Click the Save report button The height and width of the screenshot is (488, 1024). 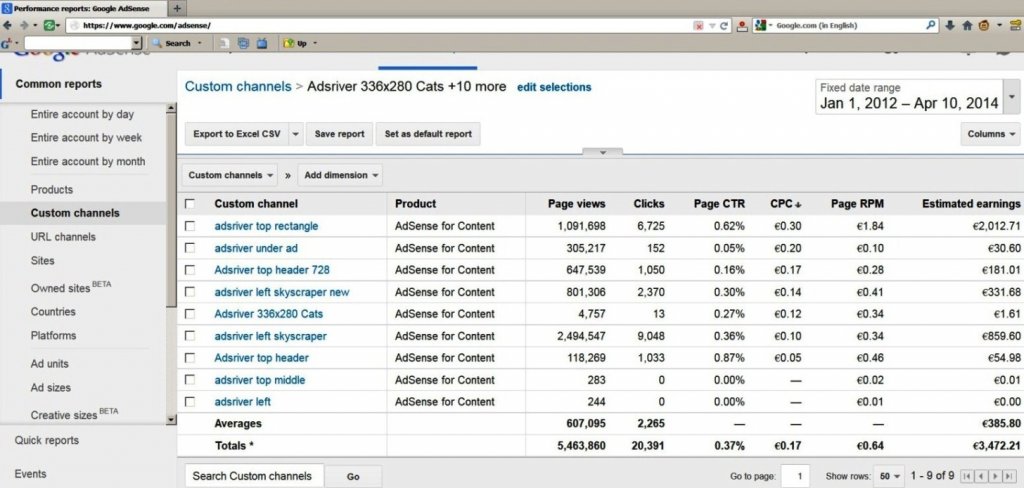(339, 133)
